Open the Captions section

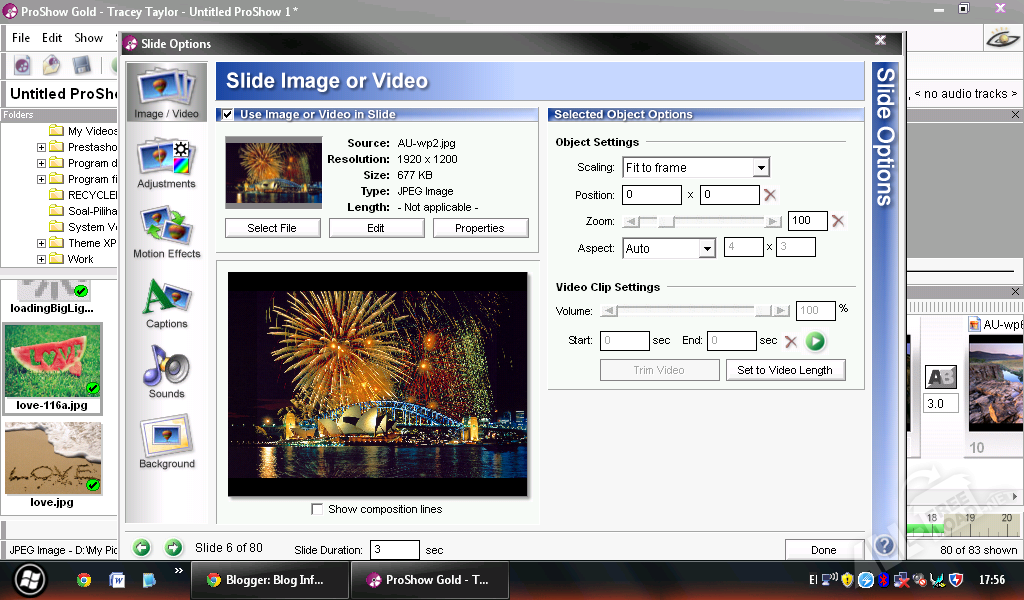(166, 303)
